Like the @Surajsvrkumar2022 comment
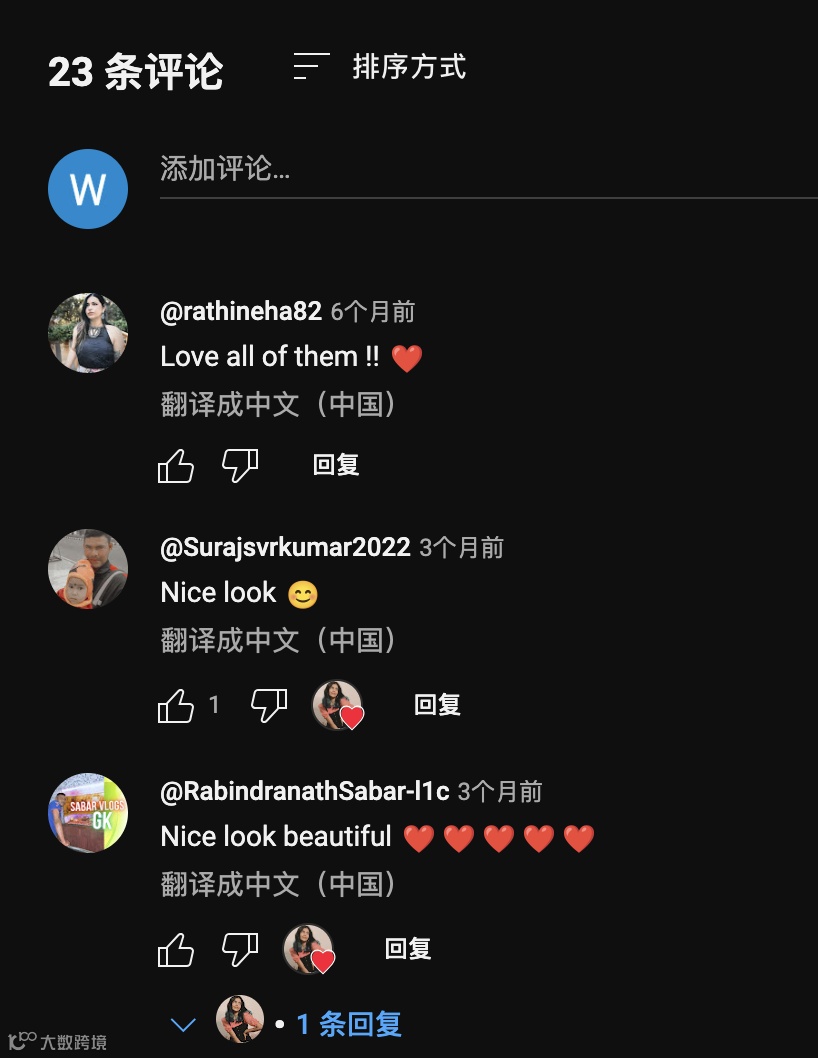The height and width of the screenshot is (1058, 818). click(175, 706)
